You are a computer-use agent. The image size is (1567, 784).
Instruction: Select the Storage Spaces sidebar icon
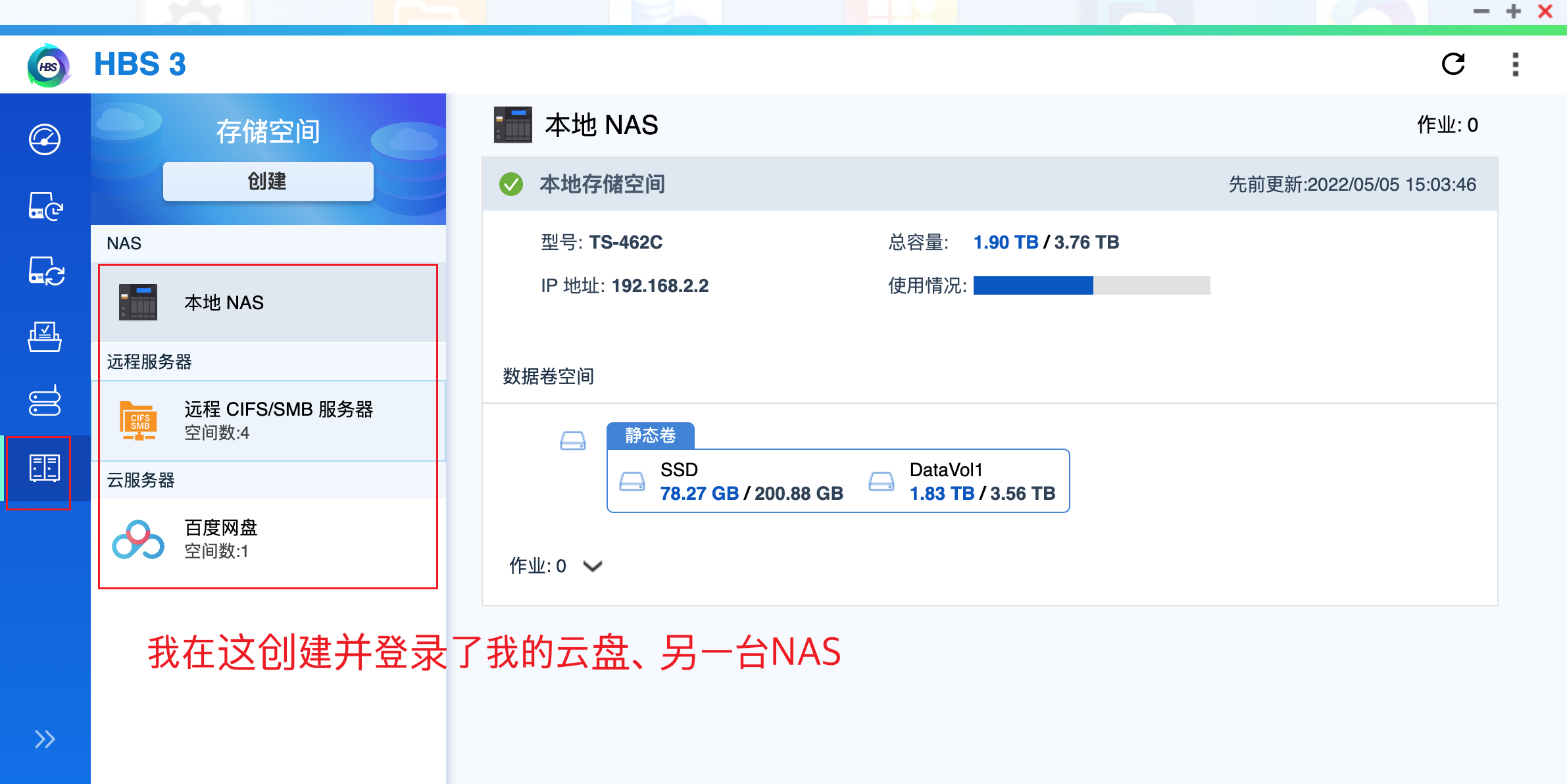tap(45, 468)
